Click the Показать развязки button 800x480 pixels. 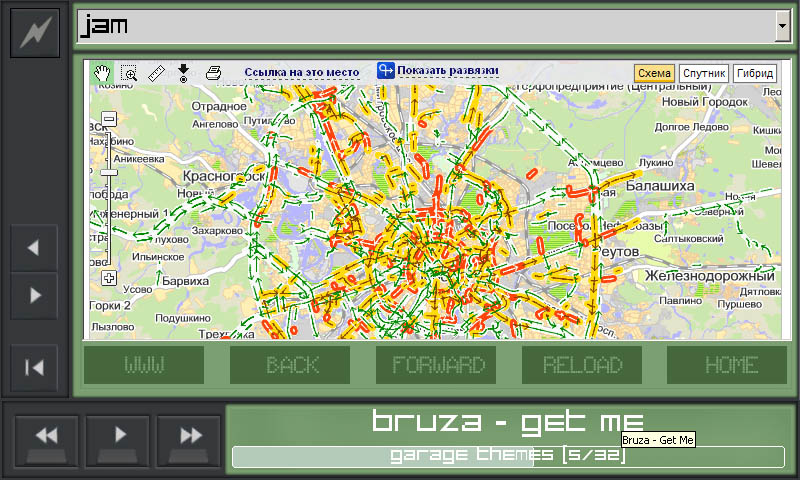438,71
